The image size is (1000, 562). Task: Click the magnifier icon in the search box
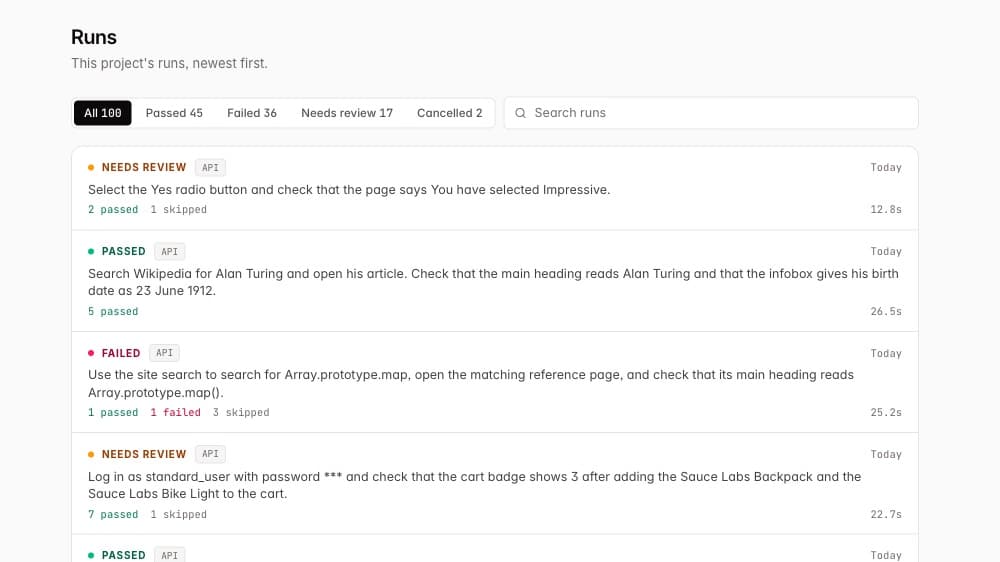520,113
